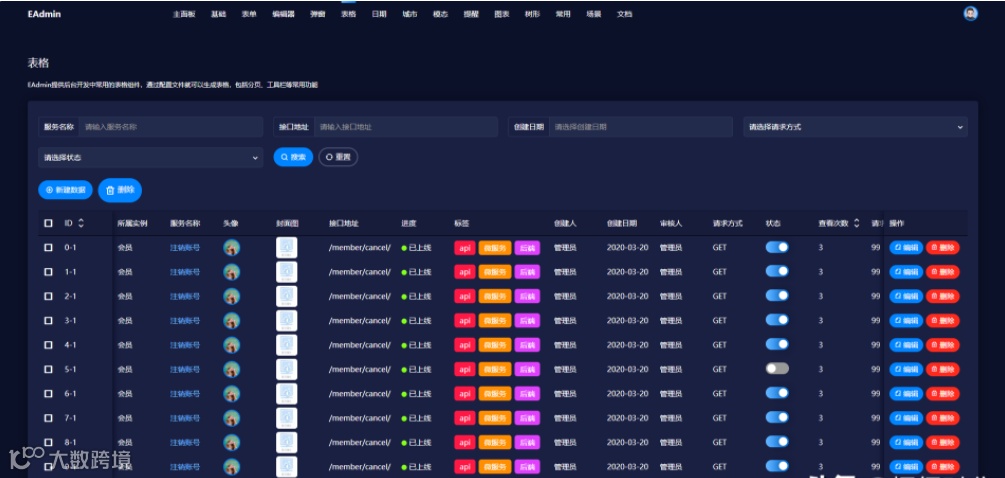
Task: Toggle the 状态 switch in row 6-1
Action: click(x=777, y=393)
